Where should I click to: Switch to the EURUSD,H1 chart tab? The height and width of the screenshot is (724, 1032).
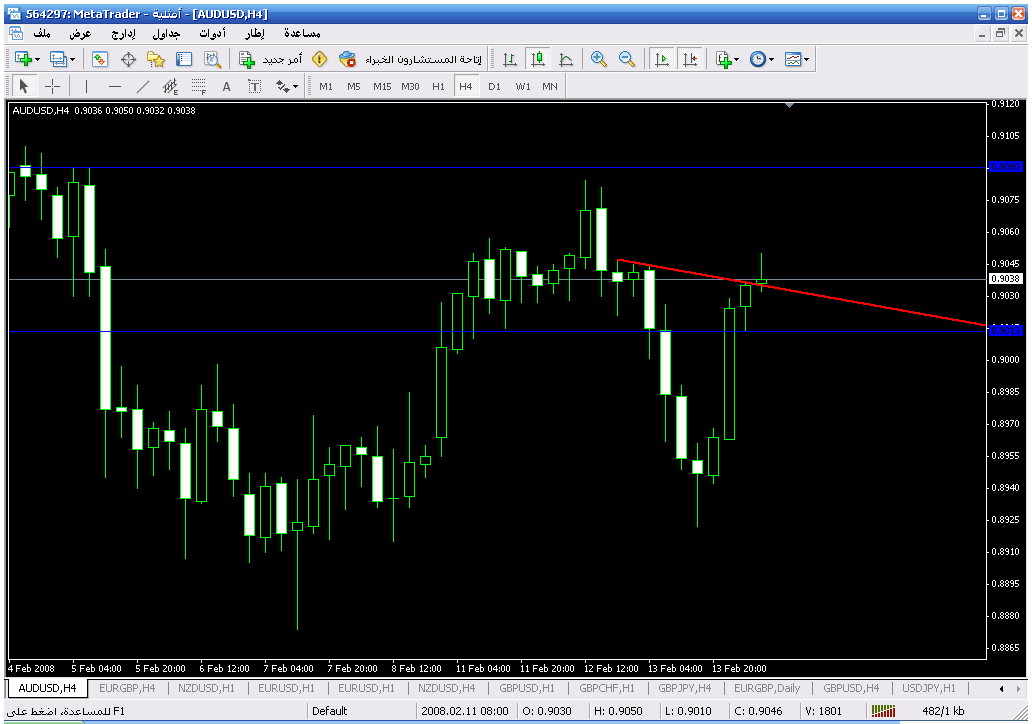[x=285, y=688]
